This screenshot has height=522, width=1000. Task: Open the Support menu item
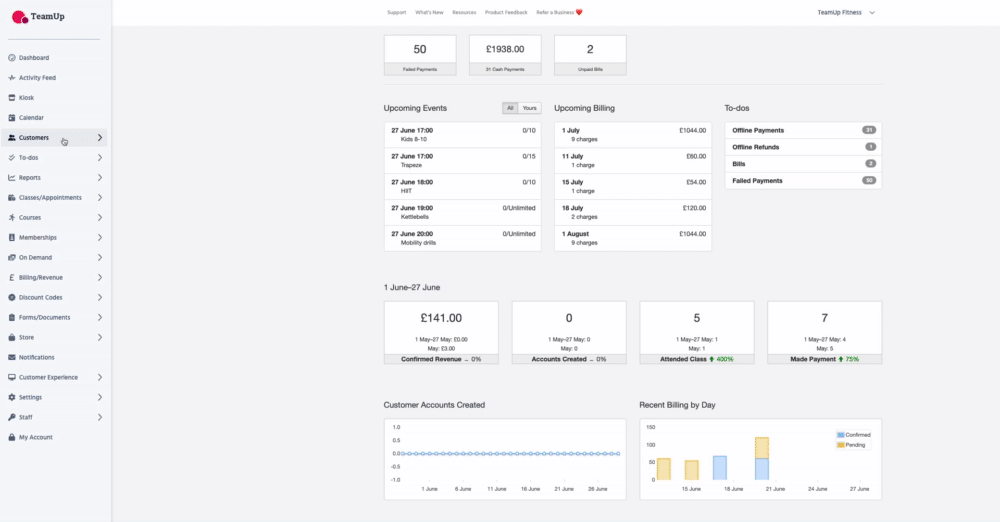397,13
